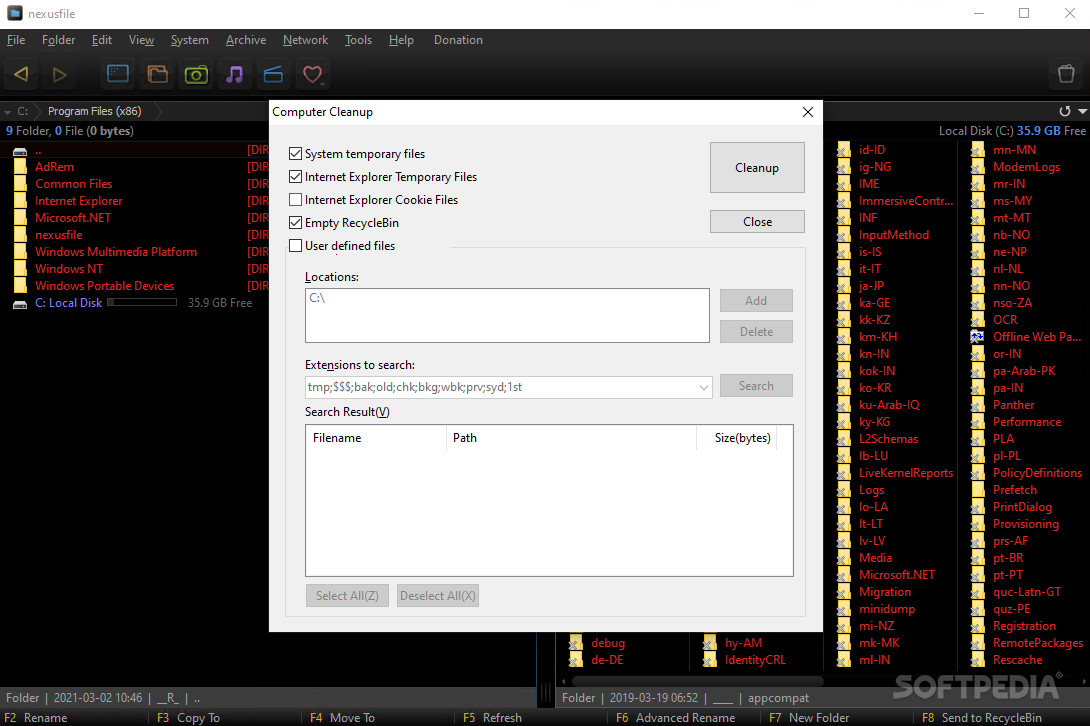Open the Archive menu
1090x726 pixels.
[x=246, y=40]
